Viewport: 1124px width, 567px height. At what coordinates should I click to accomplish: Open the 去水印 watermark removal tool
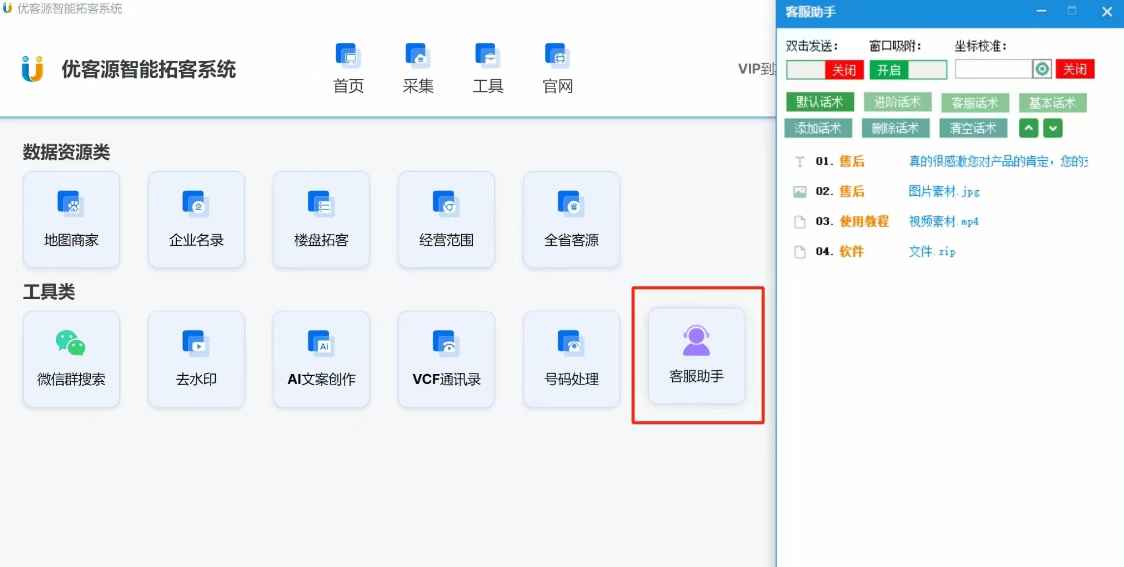[196, 359]
